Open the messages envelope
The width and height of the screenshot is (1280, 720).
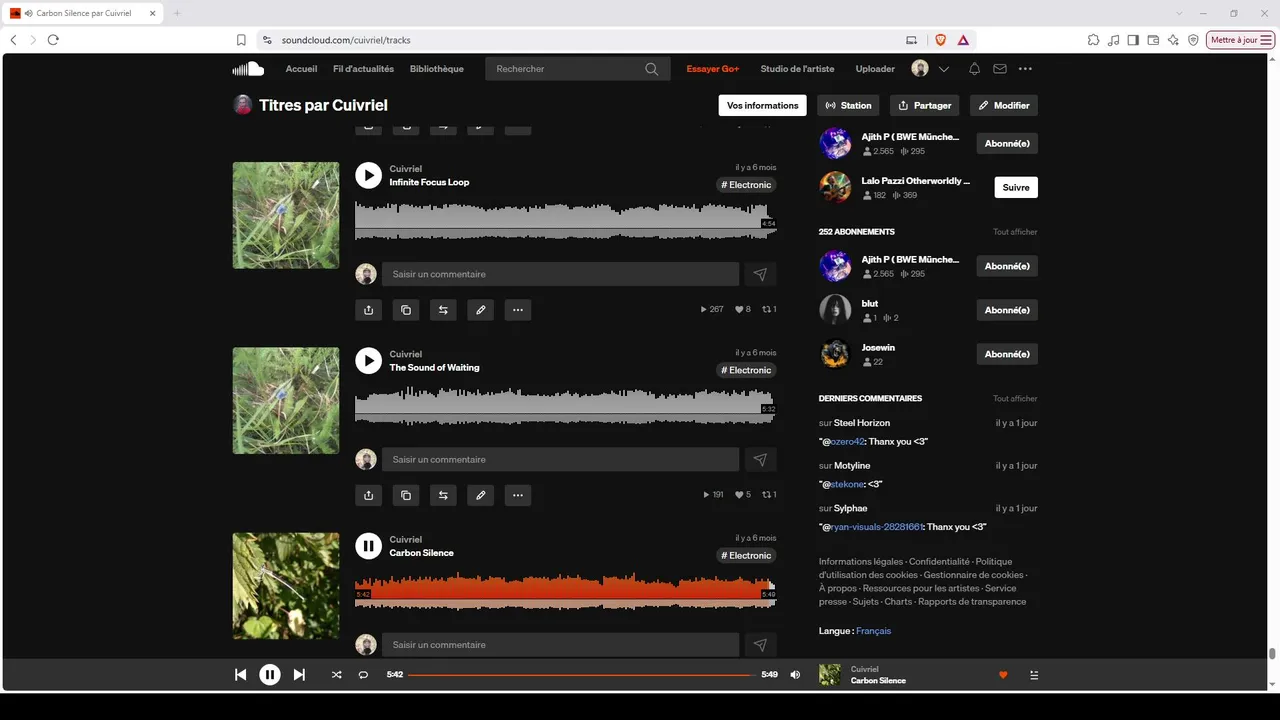(1000, 69)
